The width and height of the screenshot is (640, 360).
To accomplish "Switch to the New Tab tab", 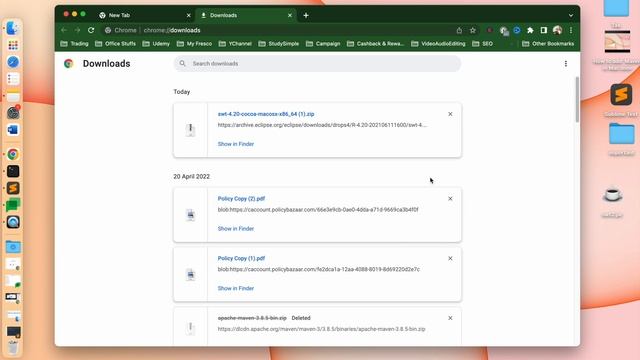I will [142, 15].
